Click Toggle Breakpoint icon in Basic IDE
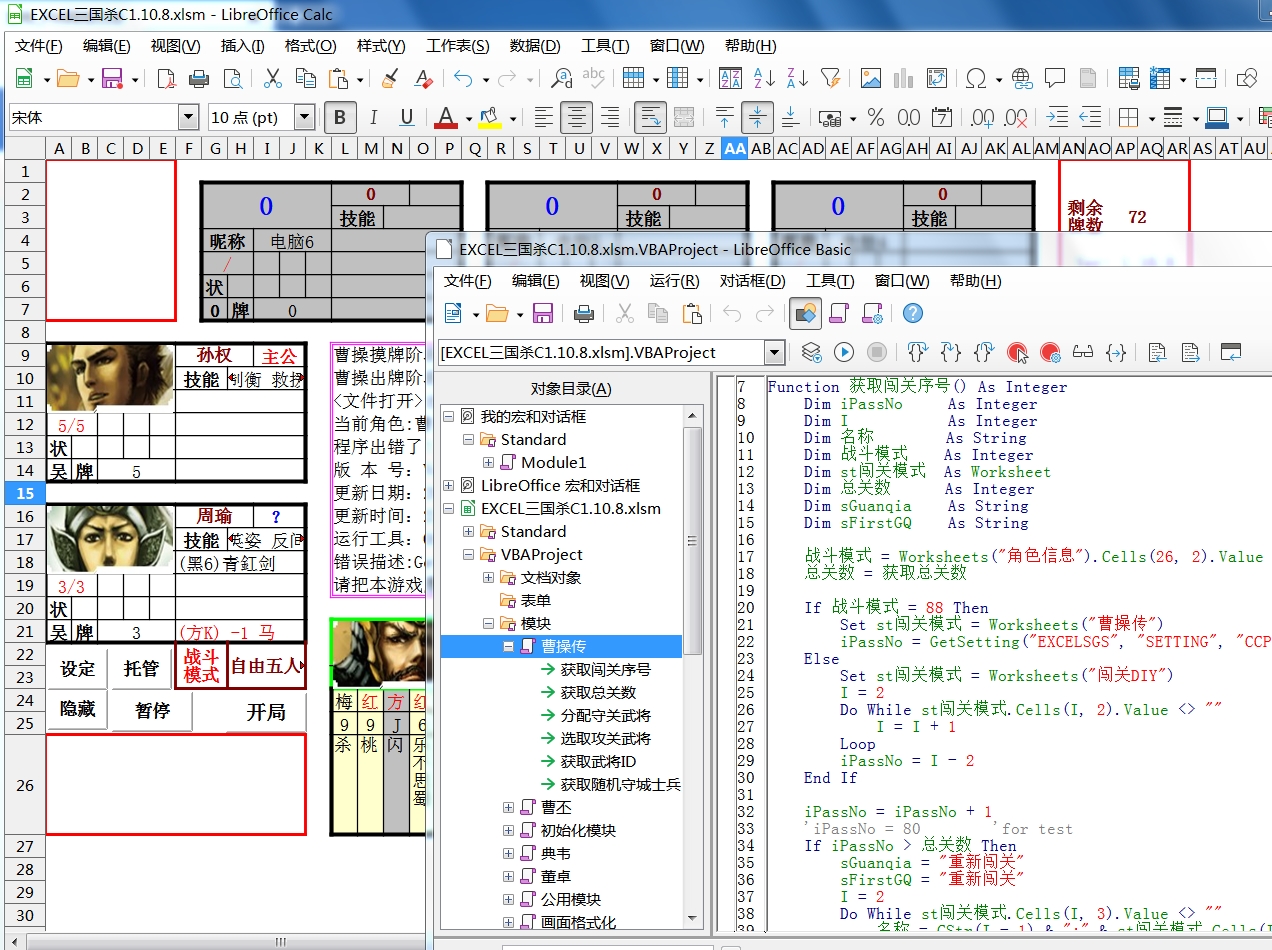1272x950 pixels. (x=1017, y=352)
